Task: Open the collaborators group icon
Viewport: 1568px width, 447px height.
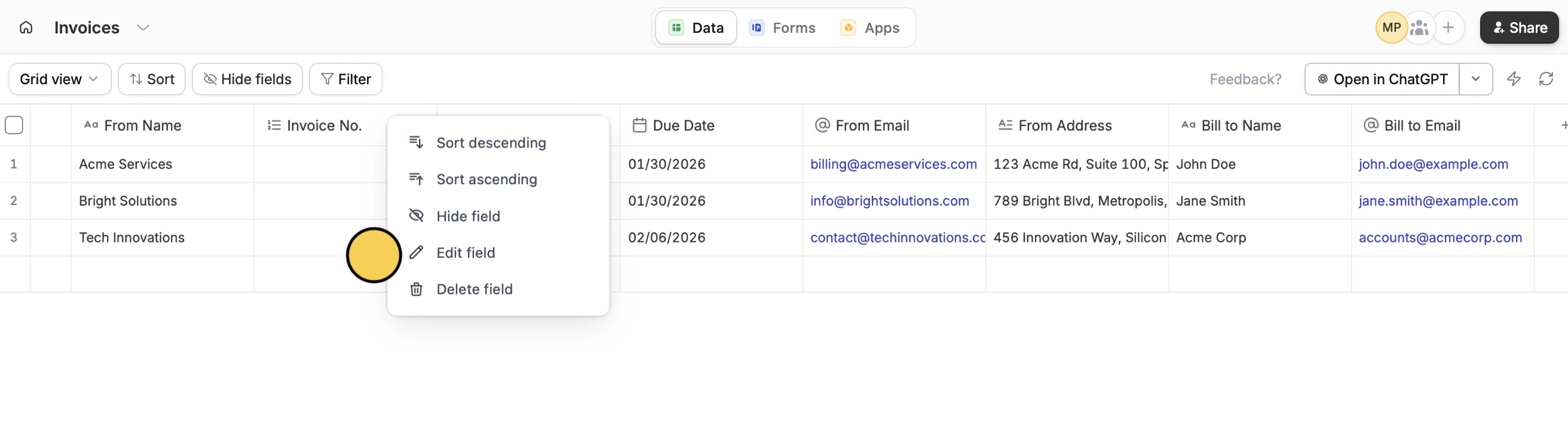Action: [x=1419, y=27]
